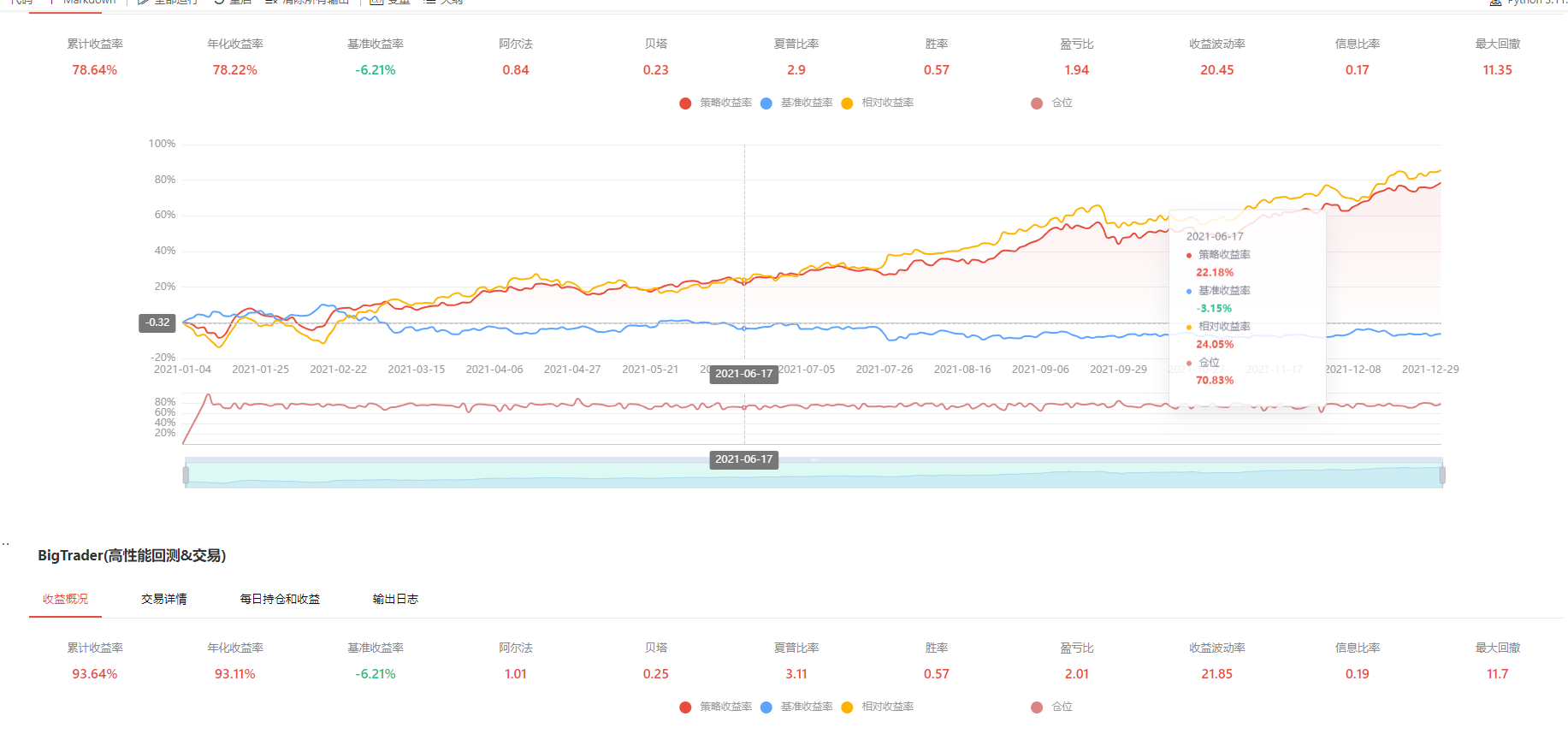Click the 全部运行 run-all toolbar button
This screenshot has width=1568, height=734.
point(168,3)
